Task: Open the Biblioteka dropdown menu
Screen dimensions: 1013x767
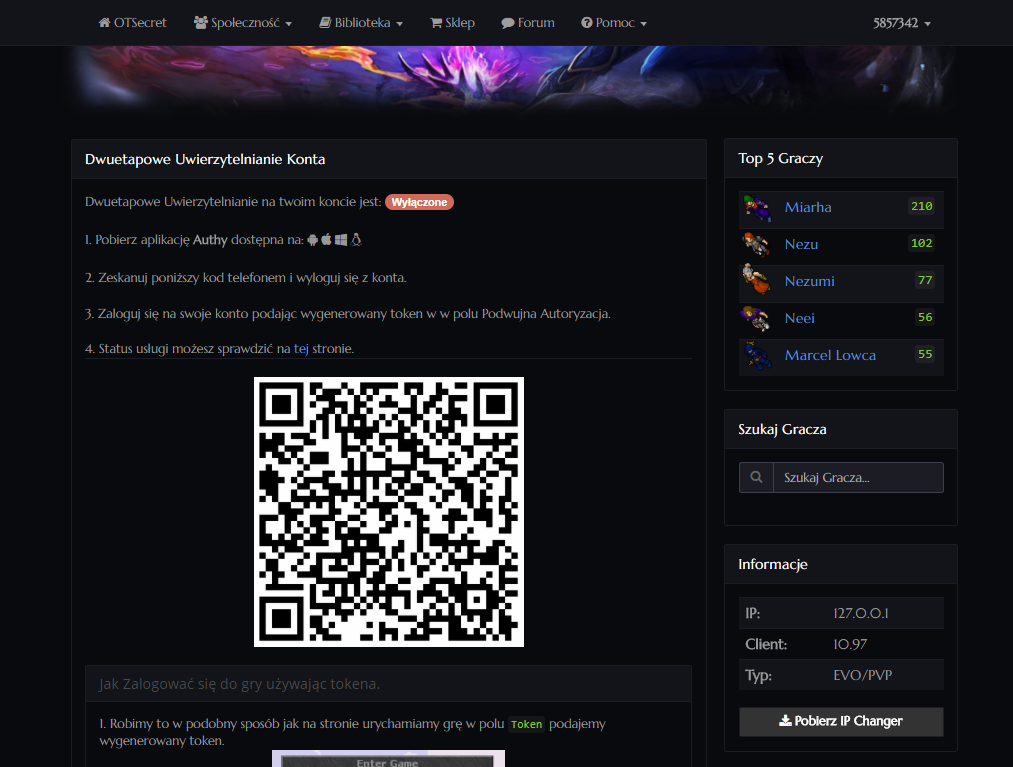Action: (x=361, y=23)
